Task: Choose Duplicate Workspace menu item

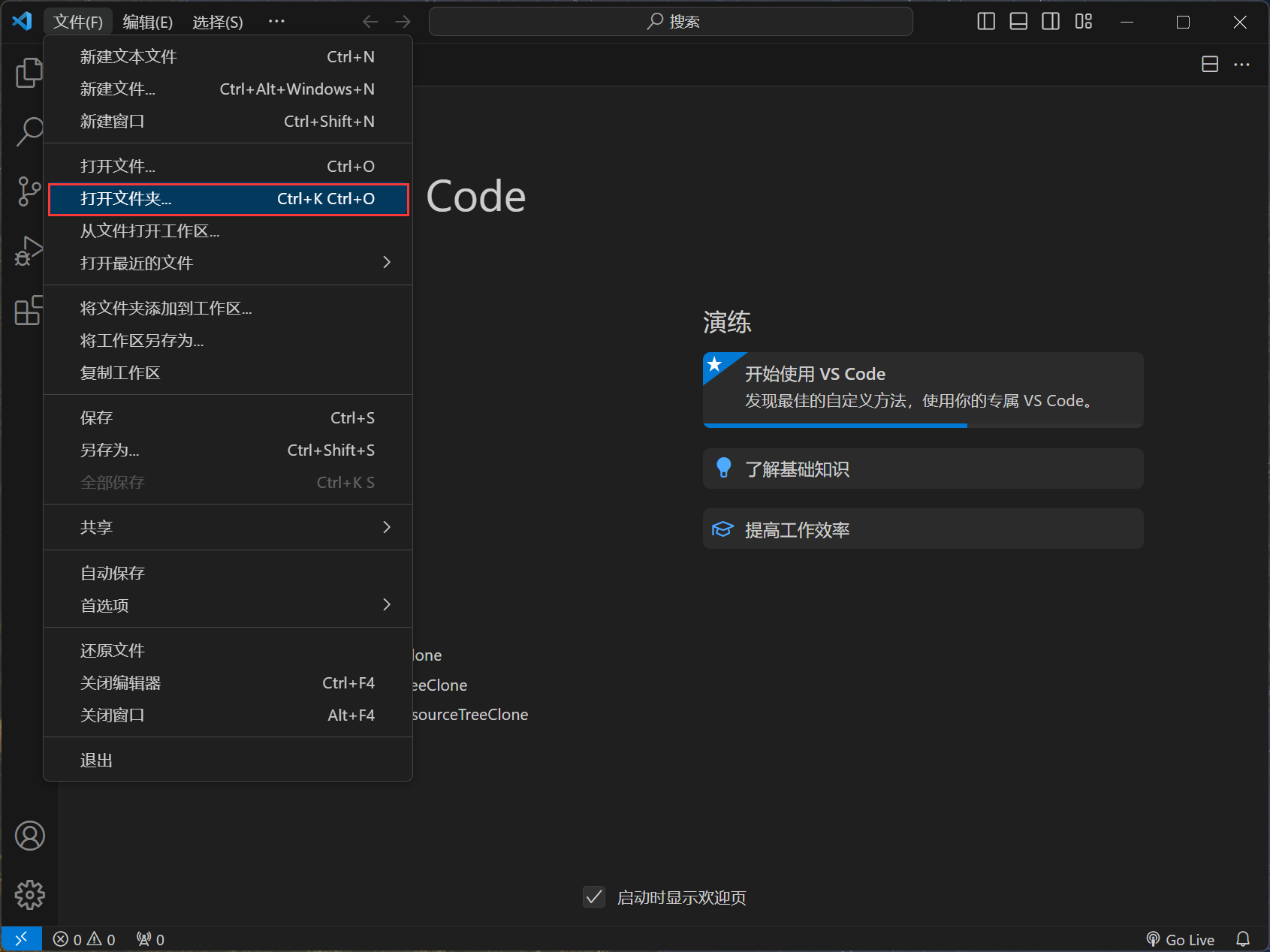Action: pos(228,372)
